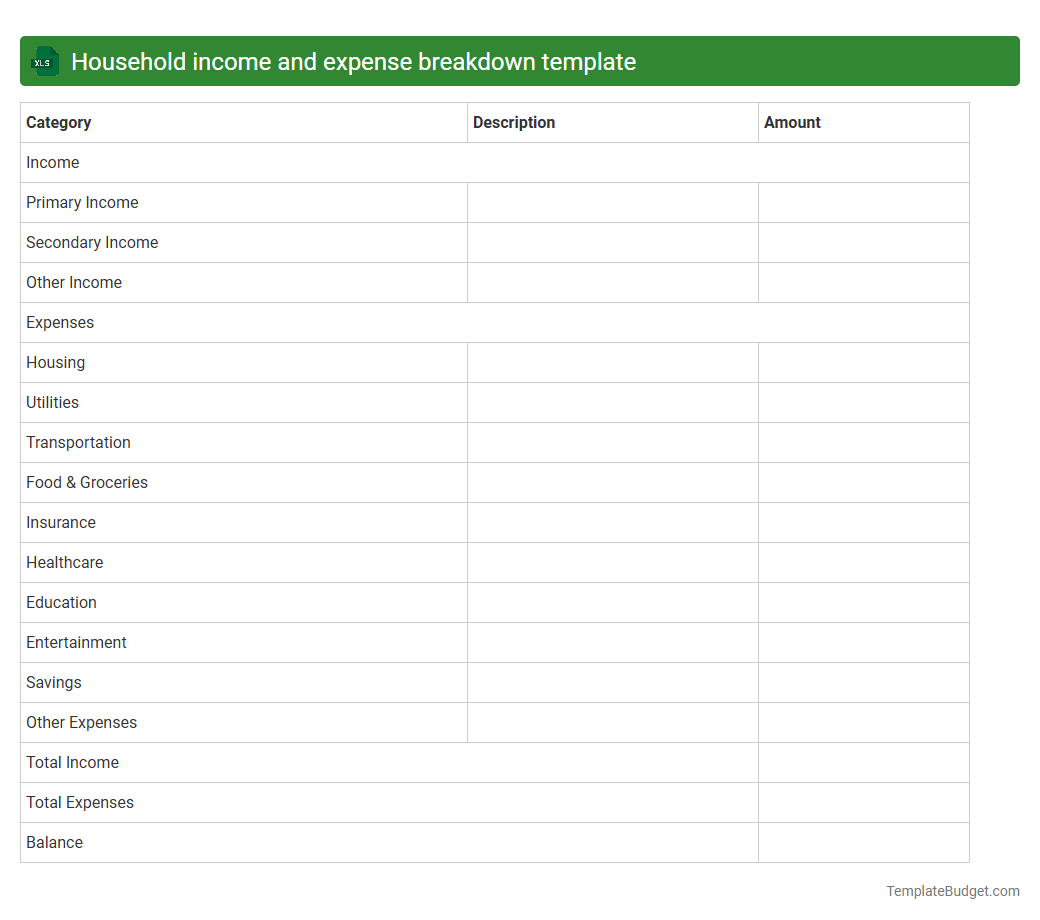Screen dimensions: 1040x920
Task: Select the Amount column header
Action: tap(792, 122)
